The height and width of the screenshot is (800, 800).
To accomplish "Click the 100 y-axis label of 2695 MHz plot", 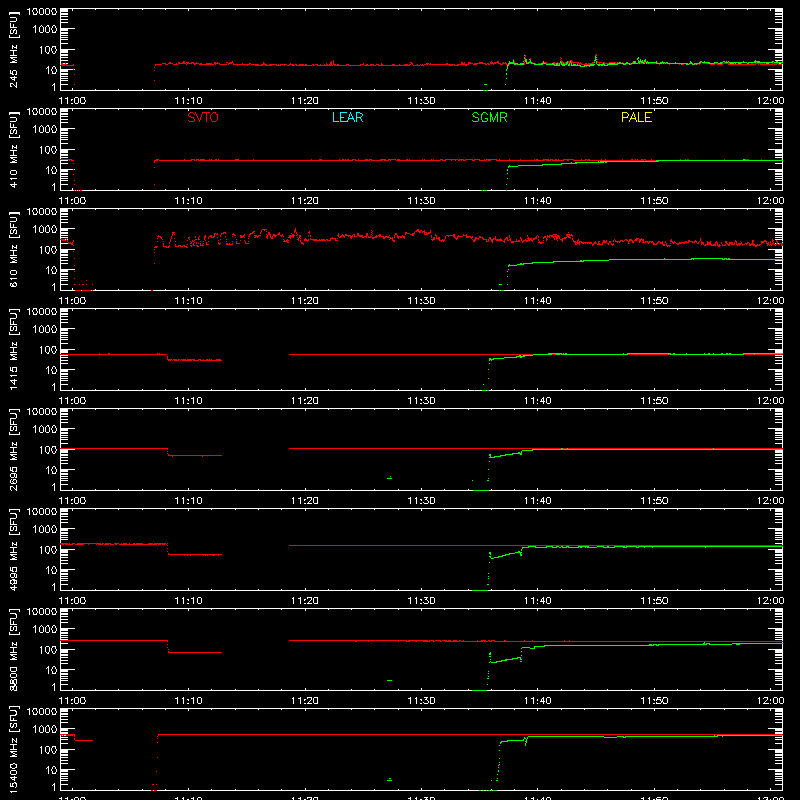I will (48, 449).
